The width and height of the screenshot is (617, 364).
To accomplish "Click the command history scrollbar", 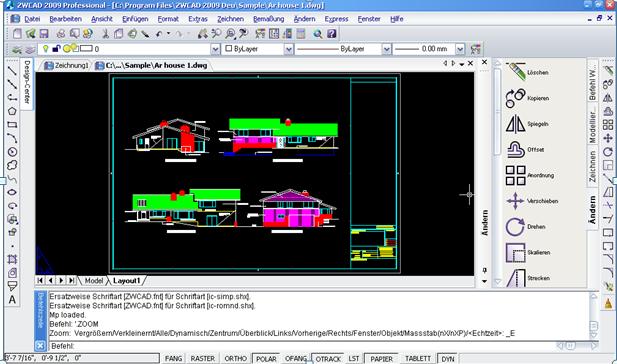I will click(x=594, y=316).
